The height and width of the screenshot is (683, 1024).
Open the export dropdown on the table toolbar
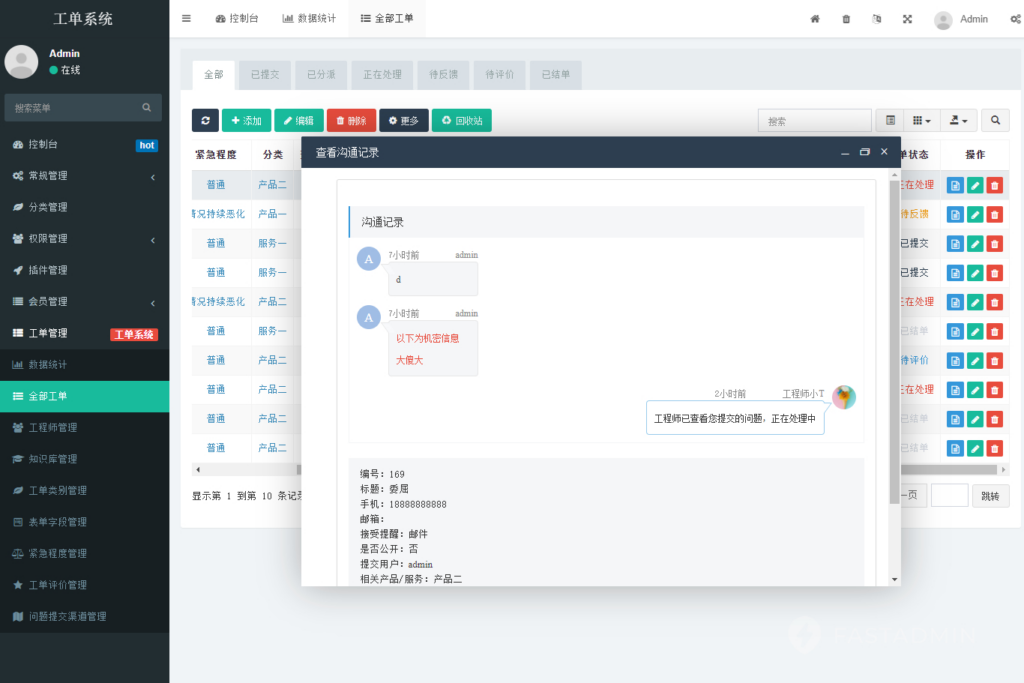(958, 120)
